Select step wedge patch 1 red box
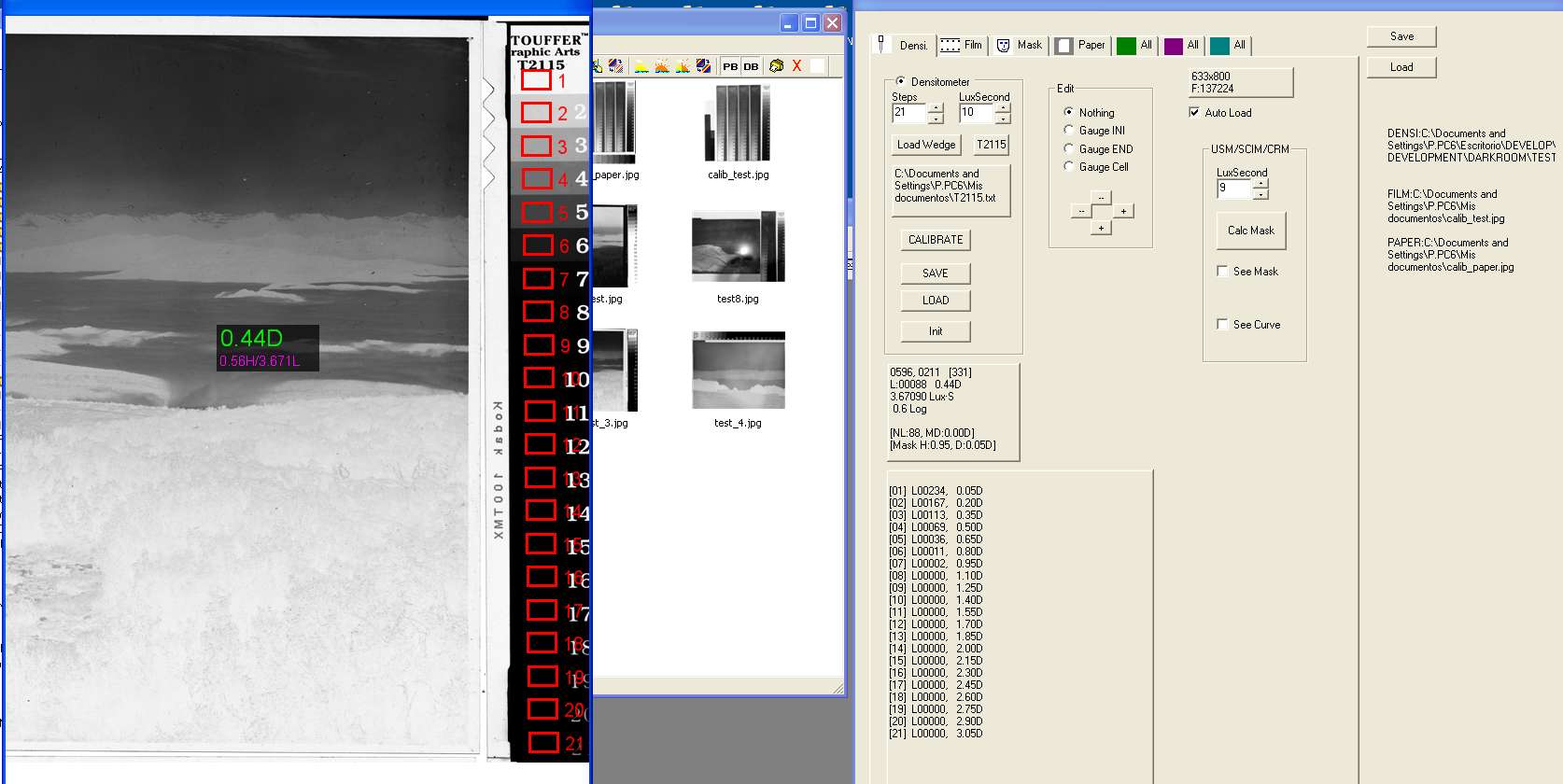Viewport: 1563px width, 784px height. pos(536,80)
